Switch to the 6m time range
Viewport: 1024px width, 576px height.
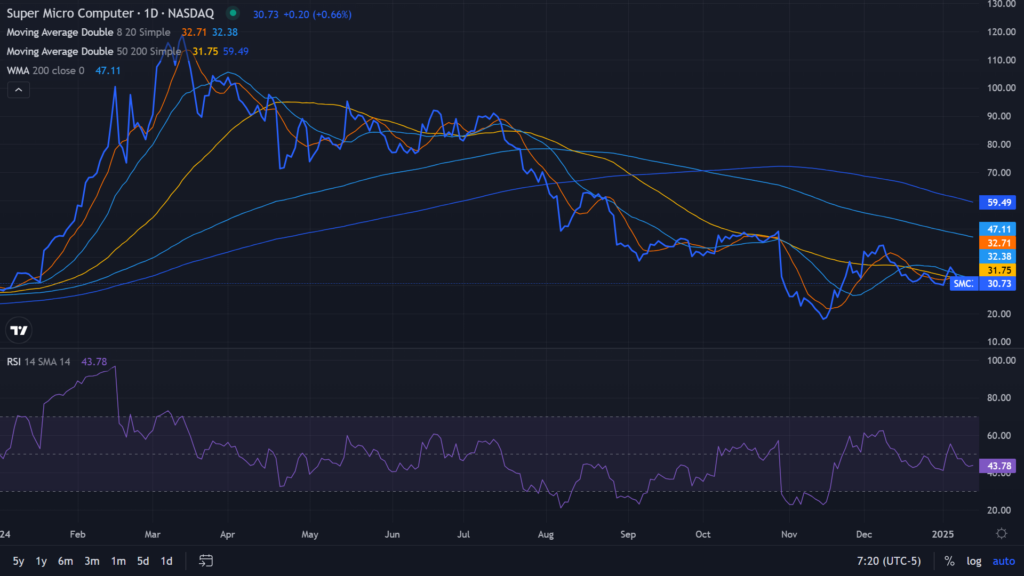[65, 561]
